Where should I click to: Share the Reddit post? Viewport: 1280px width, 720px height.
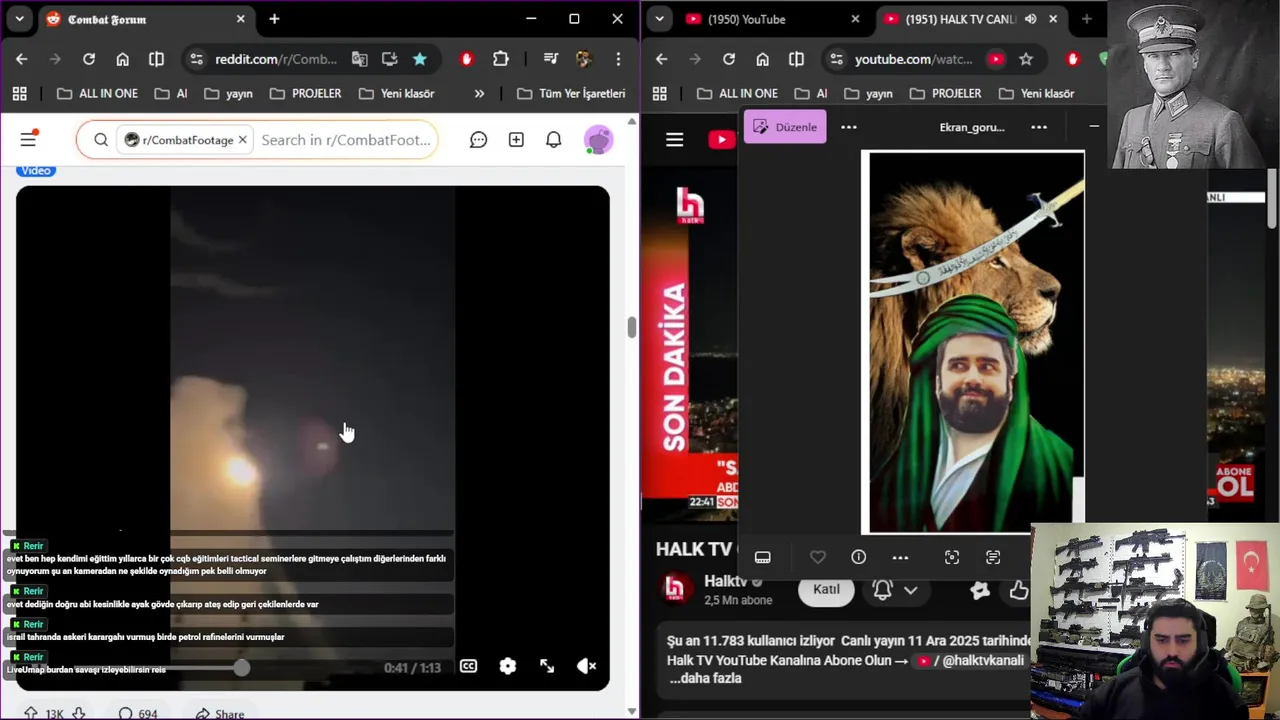(x=219, y=713)
